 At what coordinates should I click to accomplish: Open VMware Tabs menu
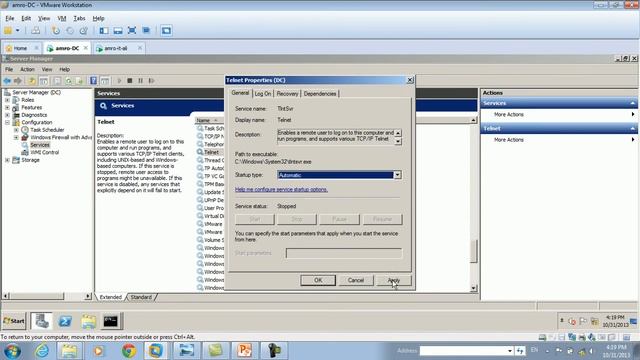pos(79,18)
